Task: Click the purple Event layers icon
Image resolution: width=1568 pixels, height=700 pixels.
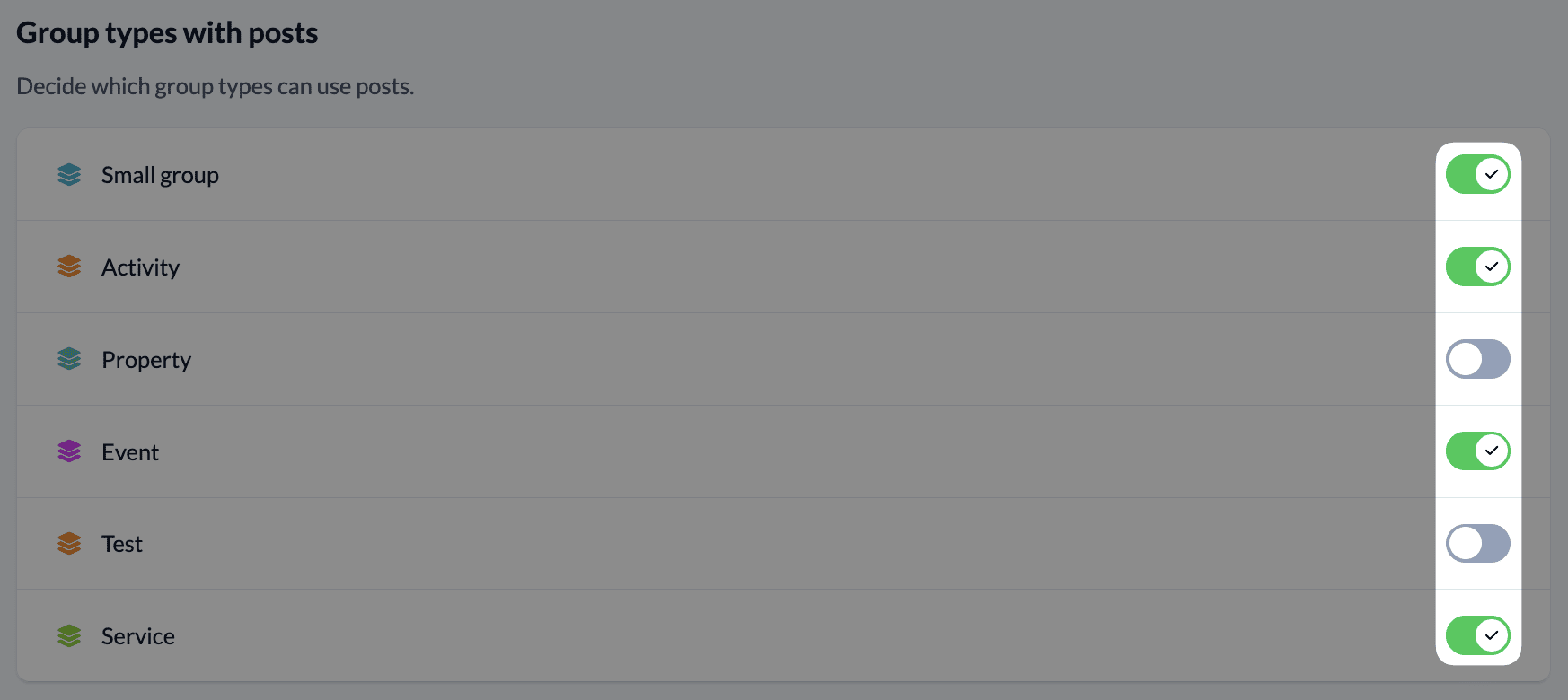Action: pyautogui.click(x=69, y=451)
